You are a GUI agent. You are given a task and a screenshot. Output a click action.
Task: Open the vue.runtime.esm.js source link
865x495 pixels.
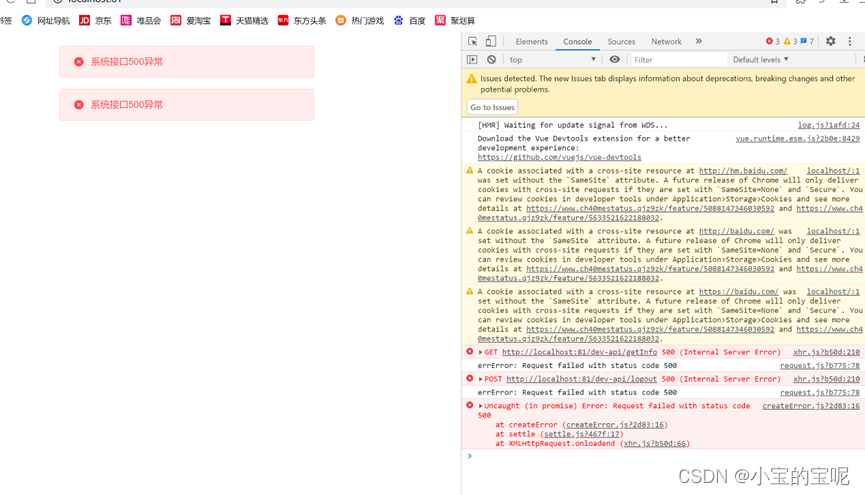coord(798,139)
